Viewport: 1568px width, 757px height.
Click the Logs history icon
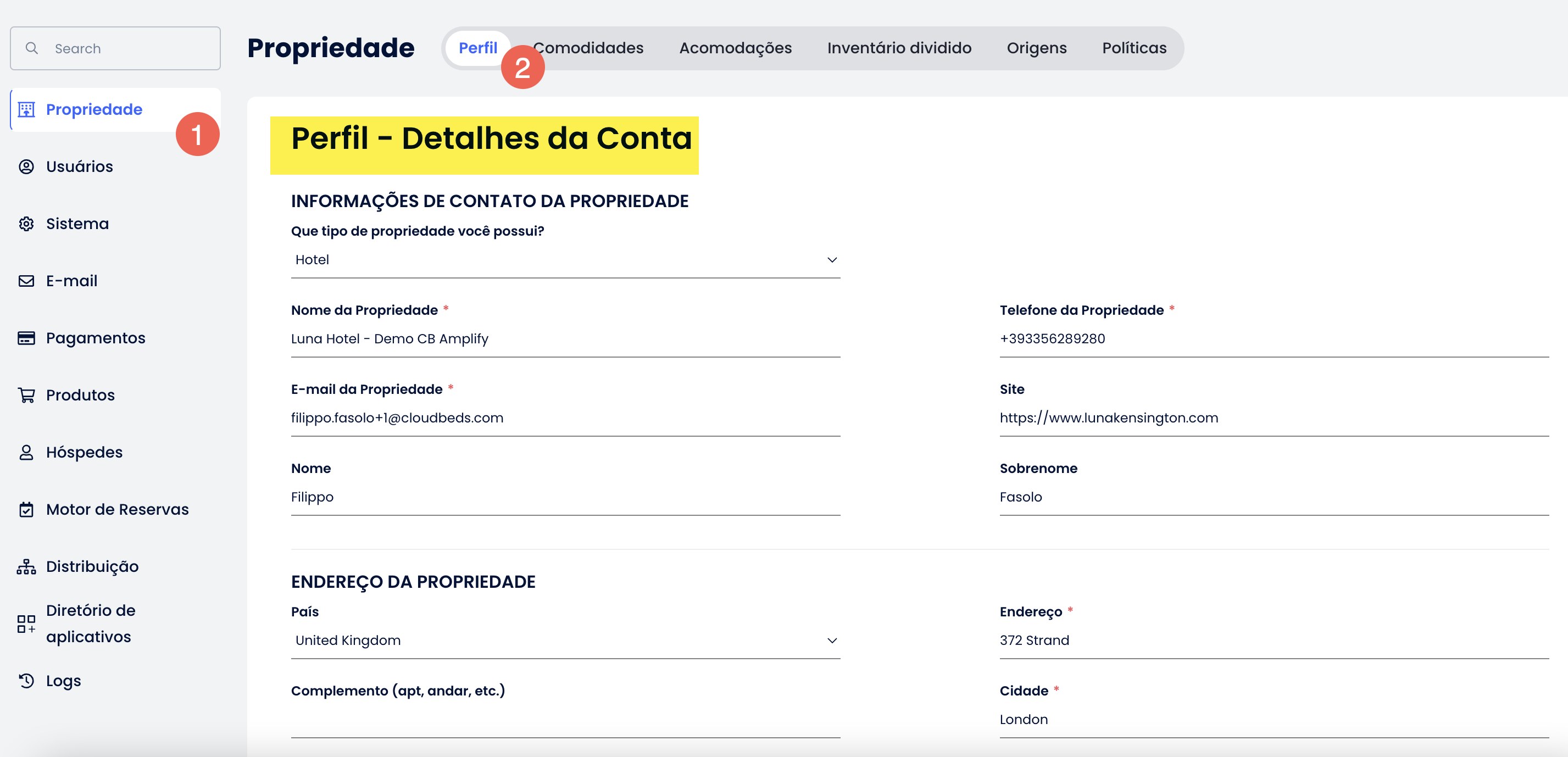[x=26, y=681]
